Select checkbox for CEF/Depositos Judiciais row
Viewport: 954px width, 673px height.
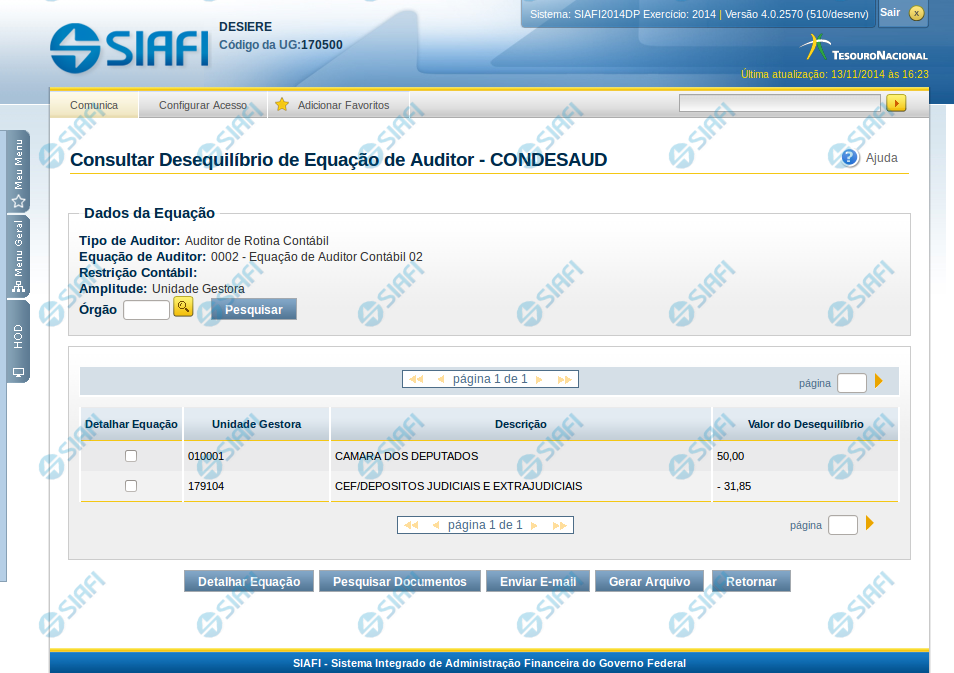click(x=131, y=486)
